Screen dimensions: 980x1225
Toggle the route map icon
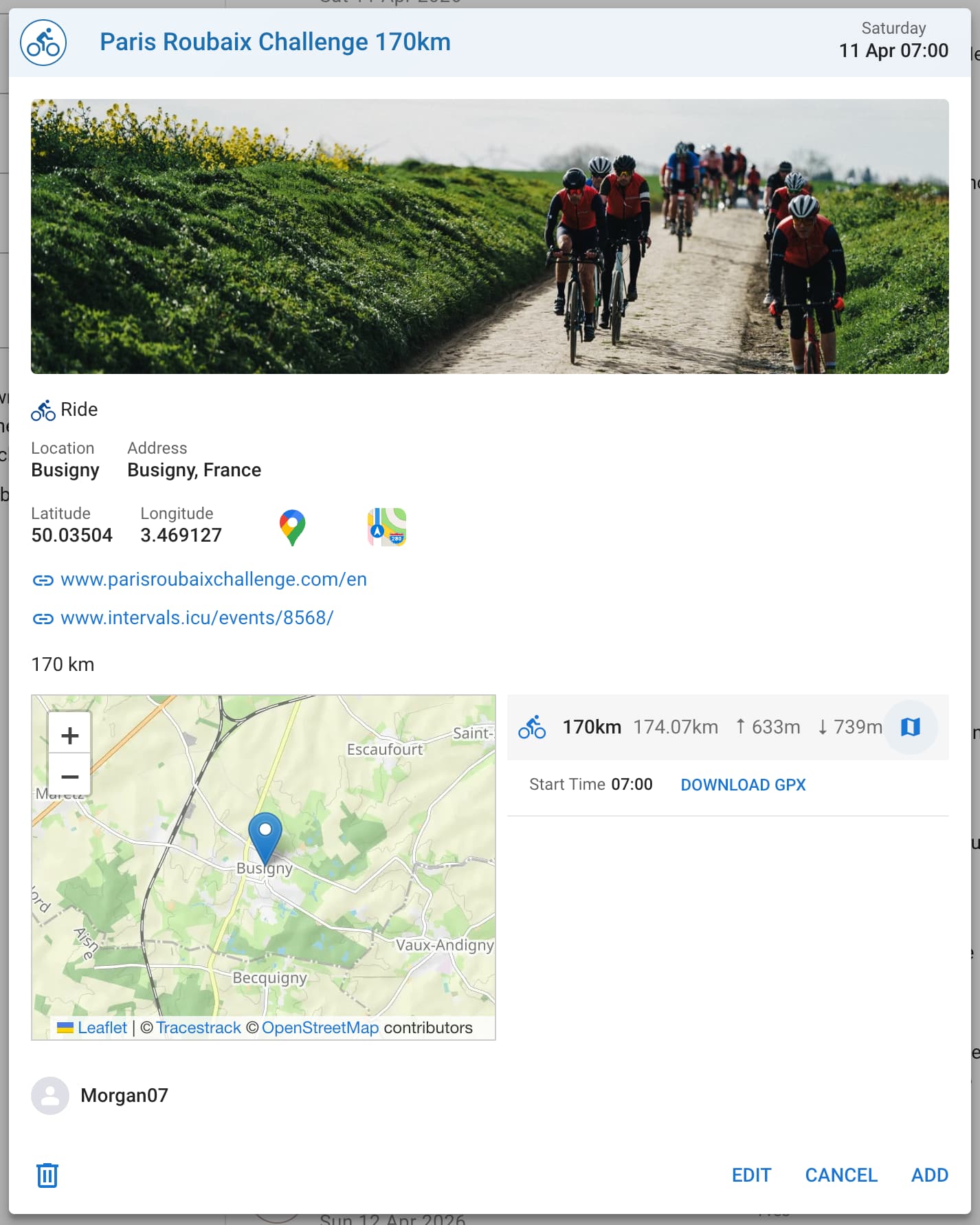910,727
